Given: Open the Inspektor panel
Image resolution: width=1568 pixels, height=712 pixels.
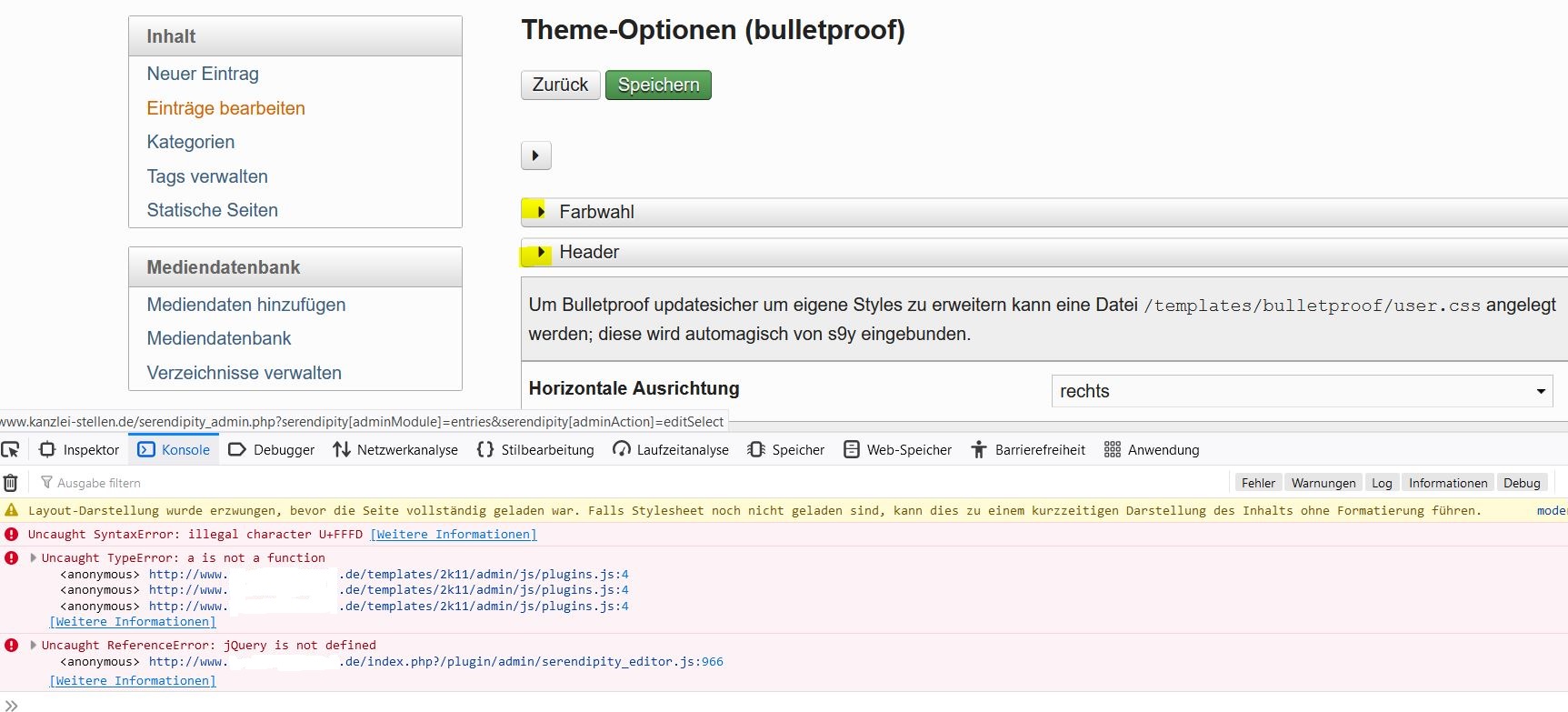Looking at the screenshot, I should [x=80, y=449].
